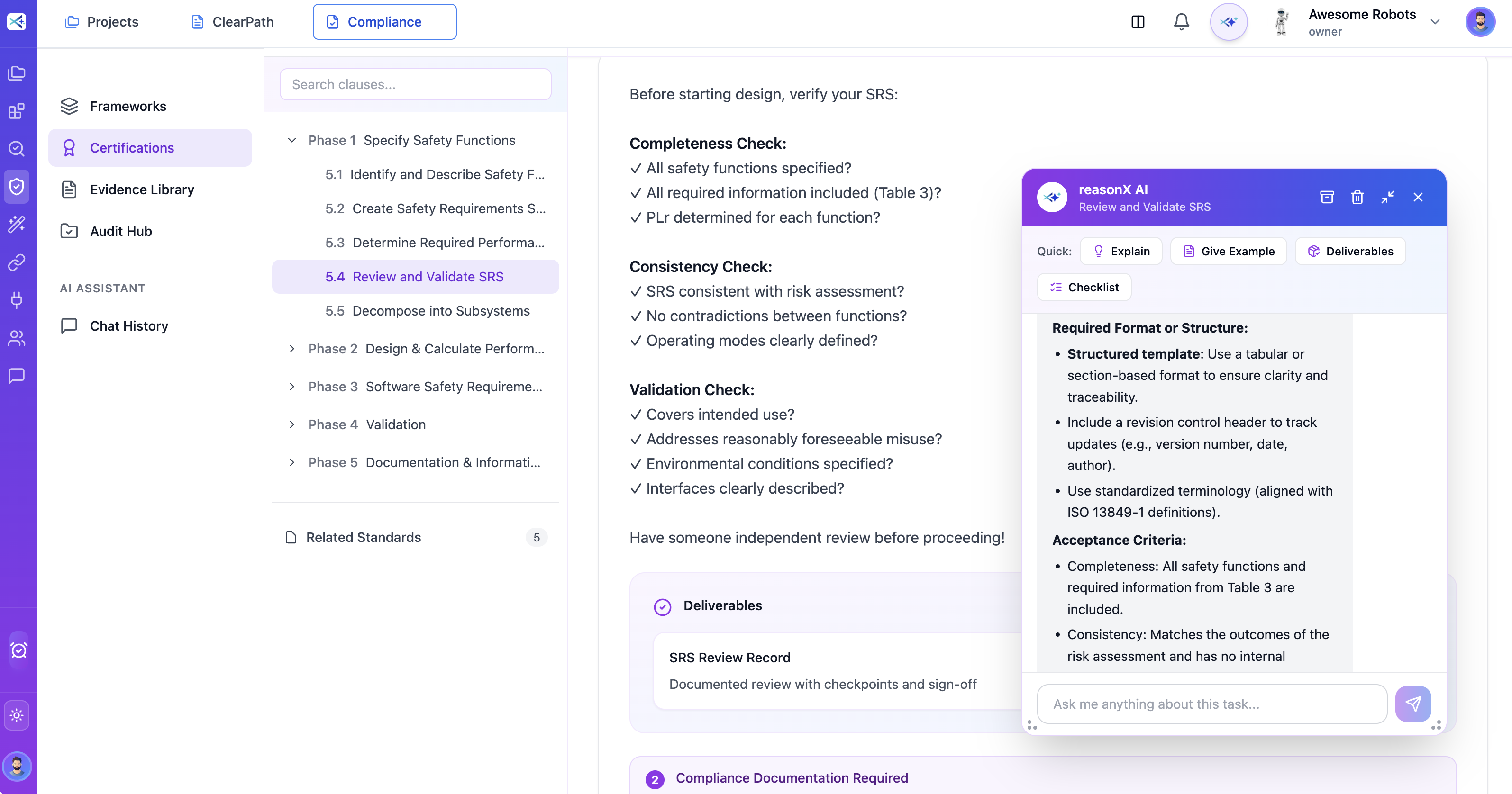Switch to the Compliance tab

pos(384,21)
